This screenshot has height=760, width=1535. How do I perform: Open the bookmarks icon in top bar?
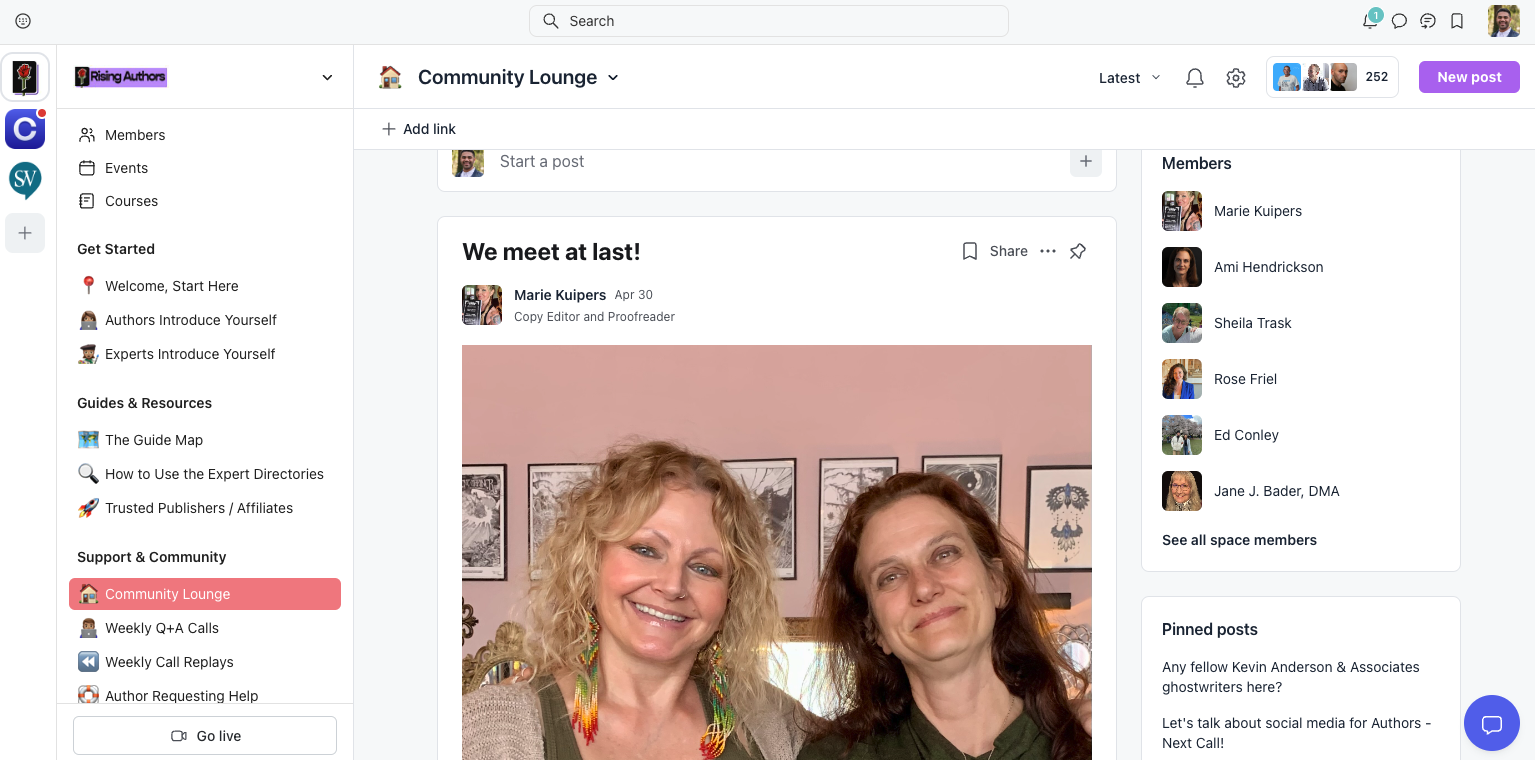[1457, 21]
